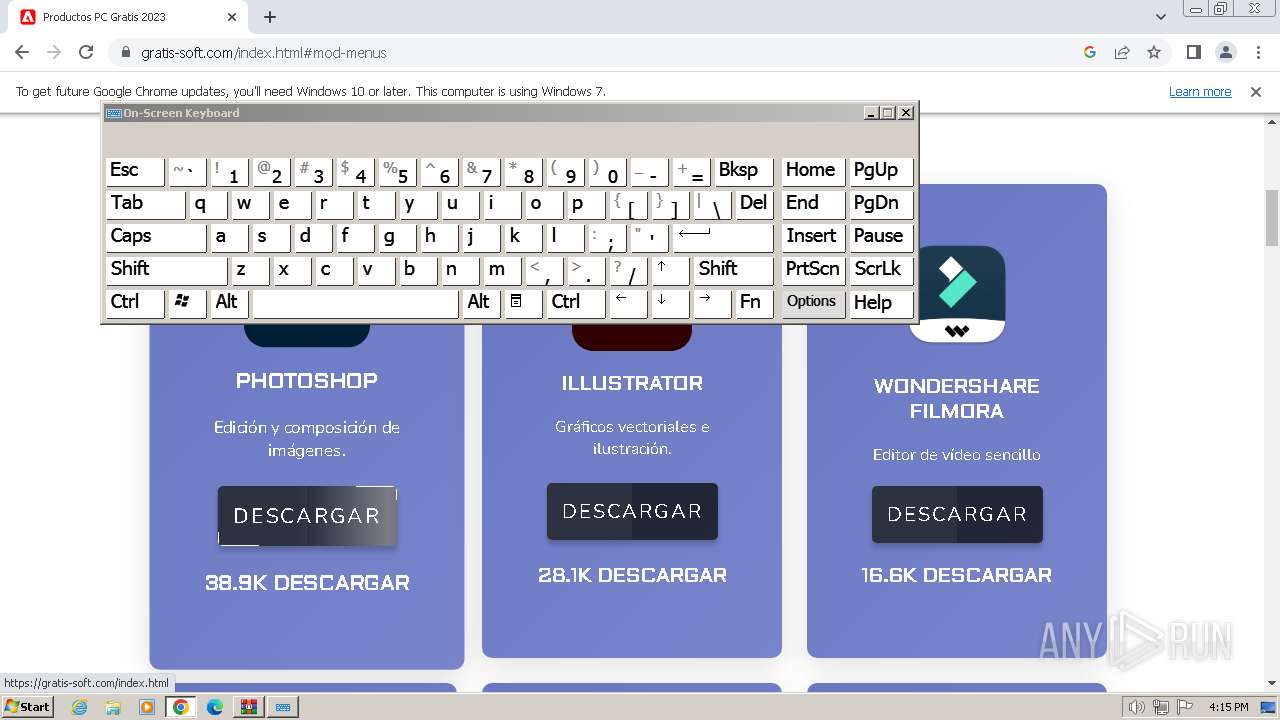
Task: Toggle the right Shift key on keyboard
Action: click(734, 270)
